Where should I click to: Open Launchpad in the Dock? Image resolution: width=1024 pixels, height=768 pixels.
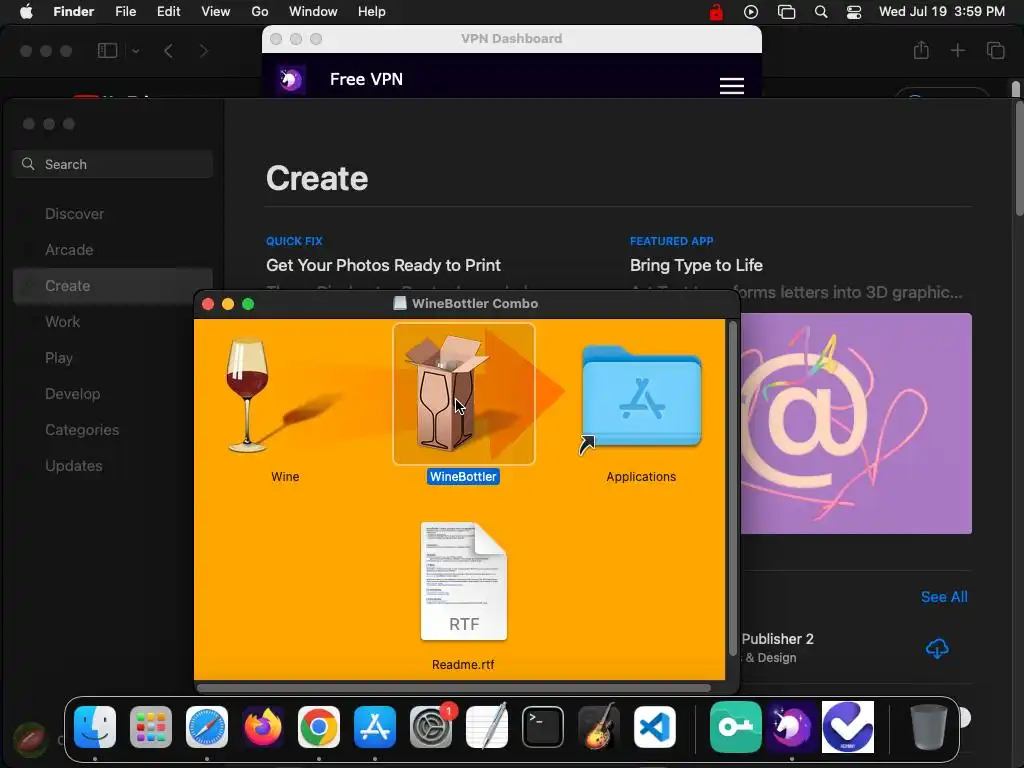coord(151,727)
